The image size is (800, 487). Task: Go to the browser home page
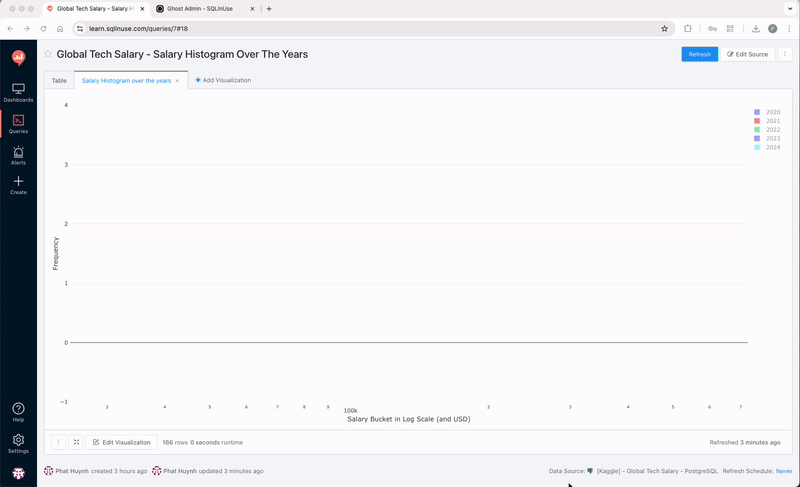[60, 29]
